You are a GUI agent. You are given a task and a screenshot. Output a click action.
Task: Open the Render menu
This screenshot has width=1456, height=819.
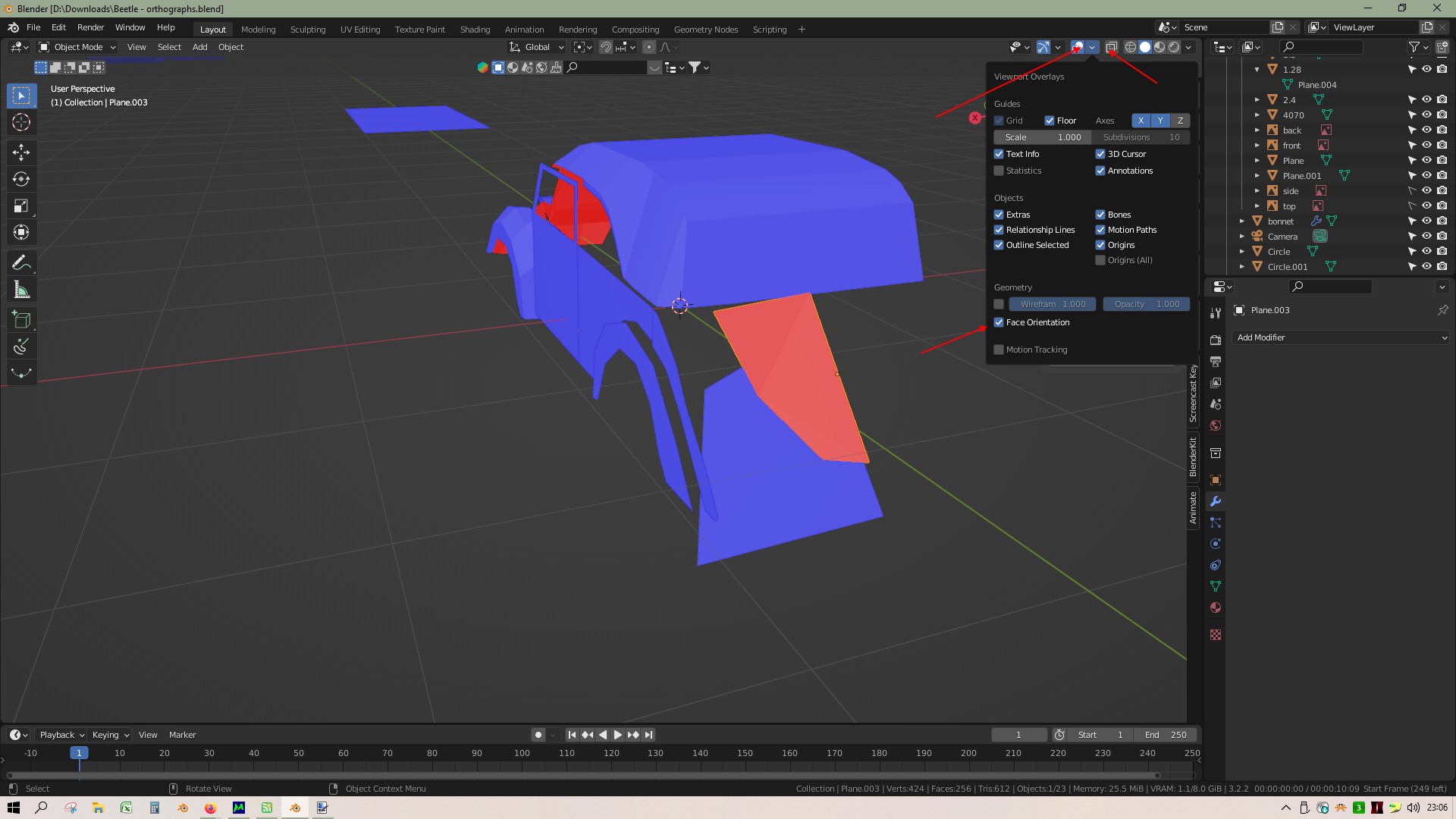click(90, 27)
